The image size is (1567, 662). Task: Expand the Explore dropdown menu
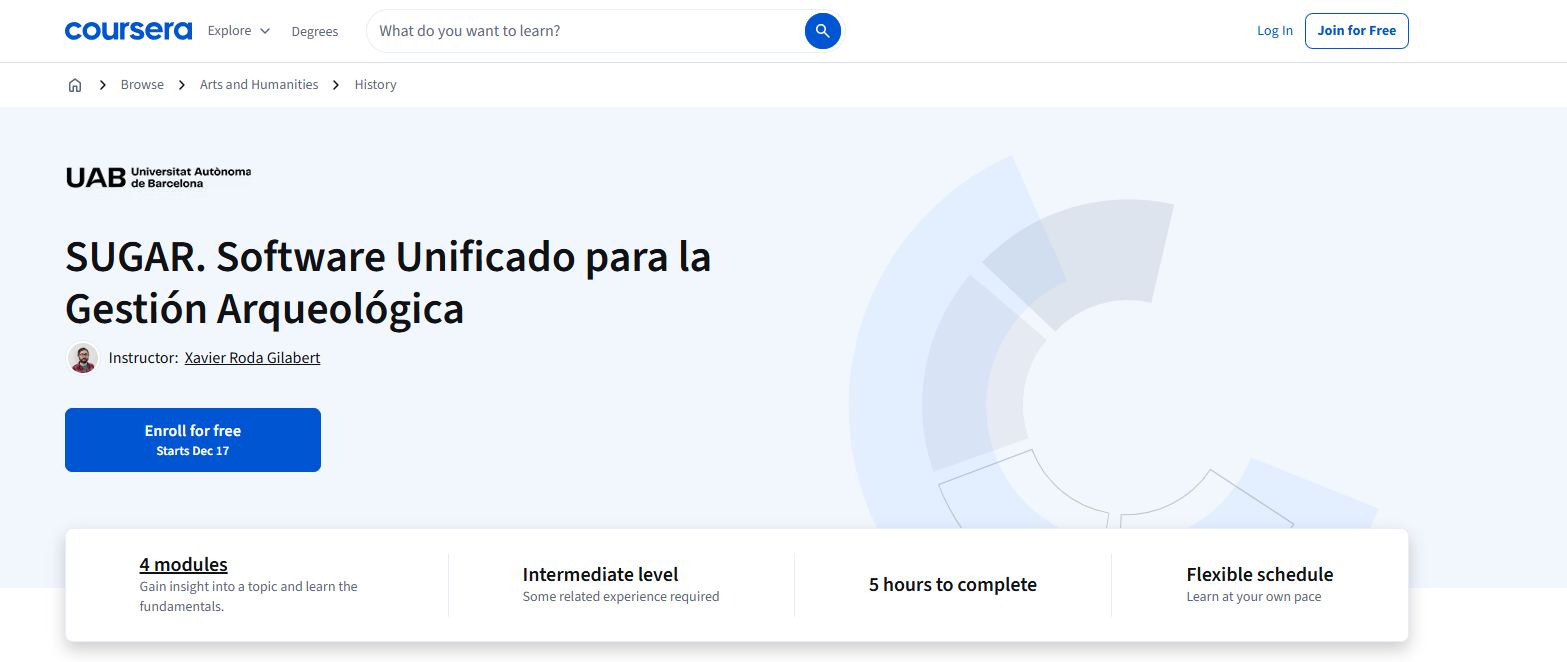click(x=239, y=31)
